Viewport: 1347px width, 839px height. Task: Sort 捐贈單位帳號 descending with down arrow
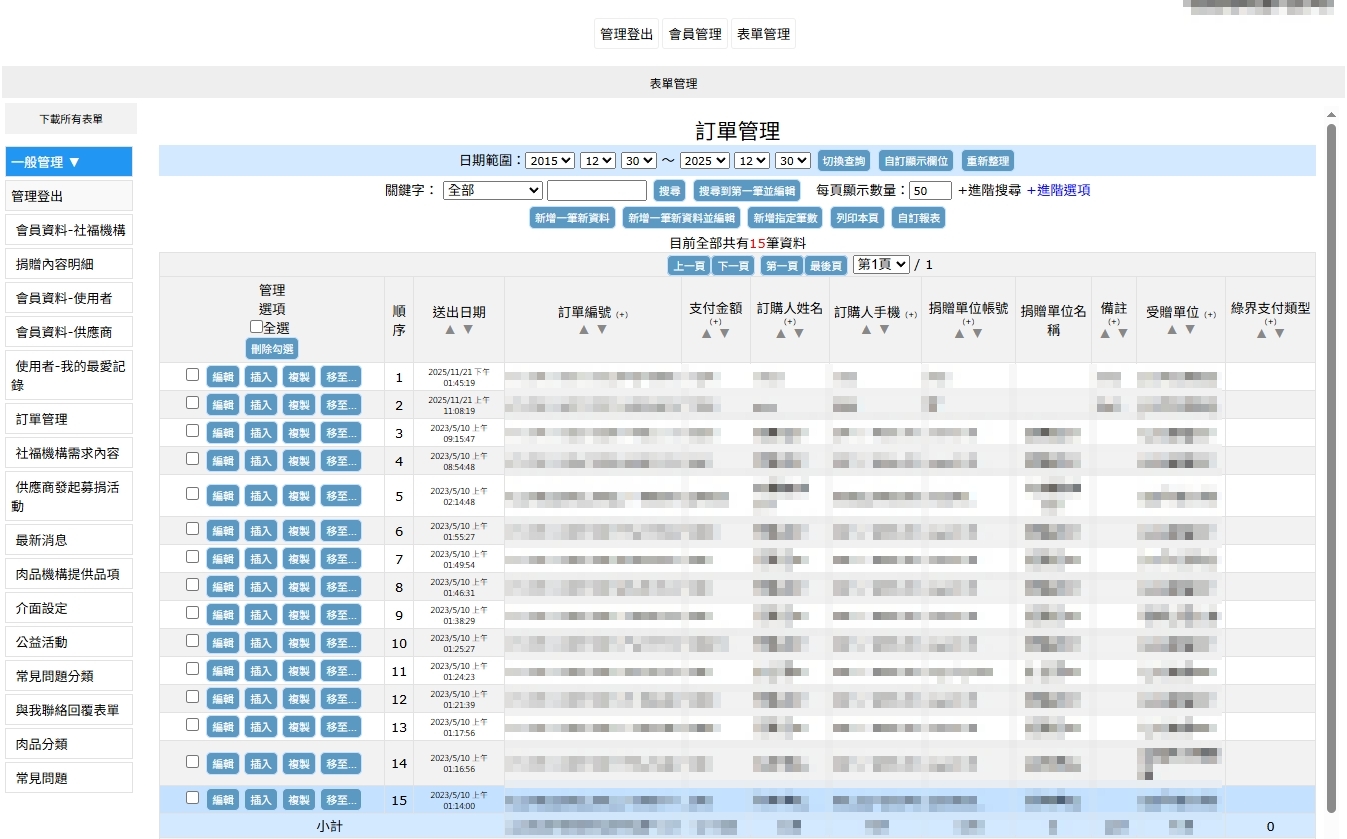tap(977, 334)
